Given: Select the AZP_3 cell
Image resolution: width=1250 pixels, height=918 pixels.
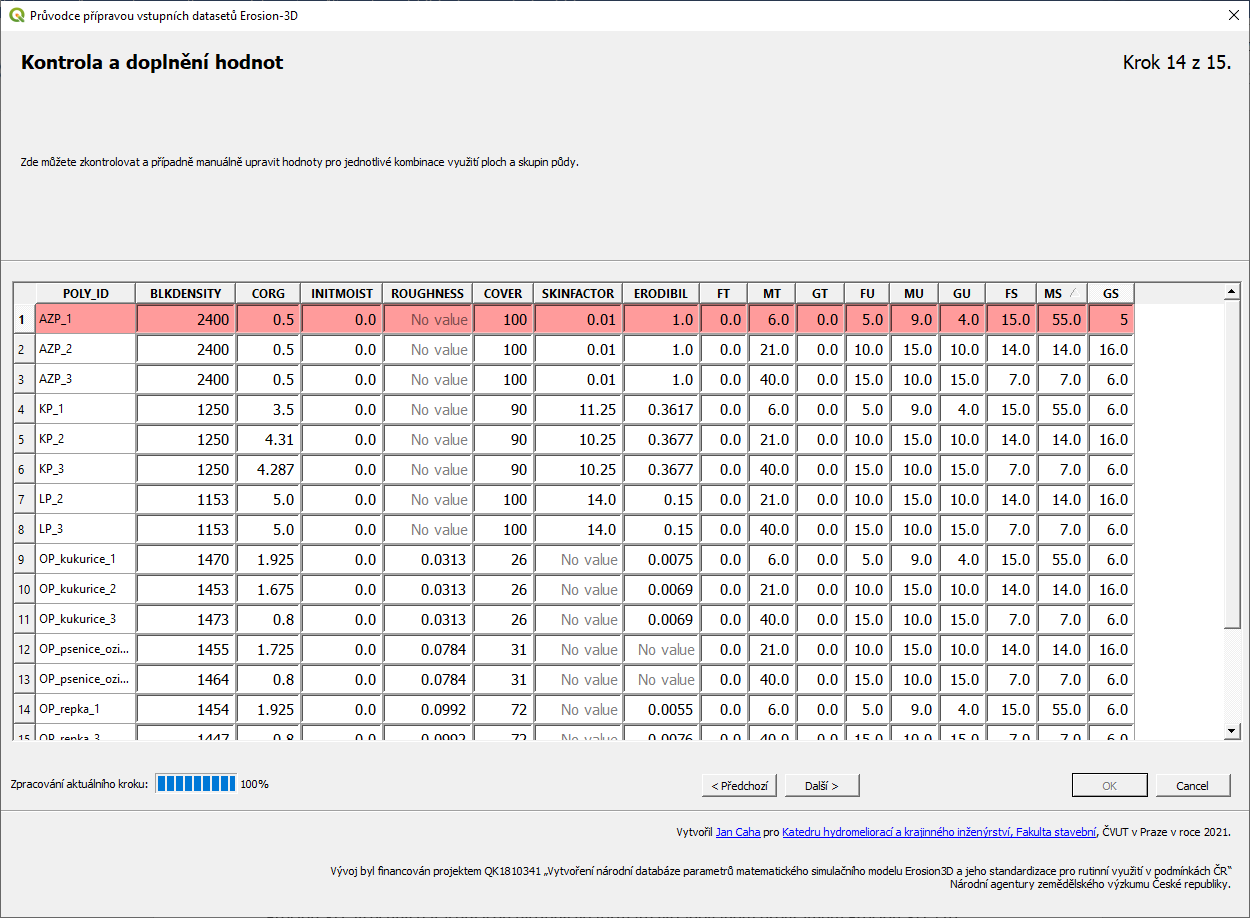Looking at the screenshot, I should coord(86,379).
